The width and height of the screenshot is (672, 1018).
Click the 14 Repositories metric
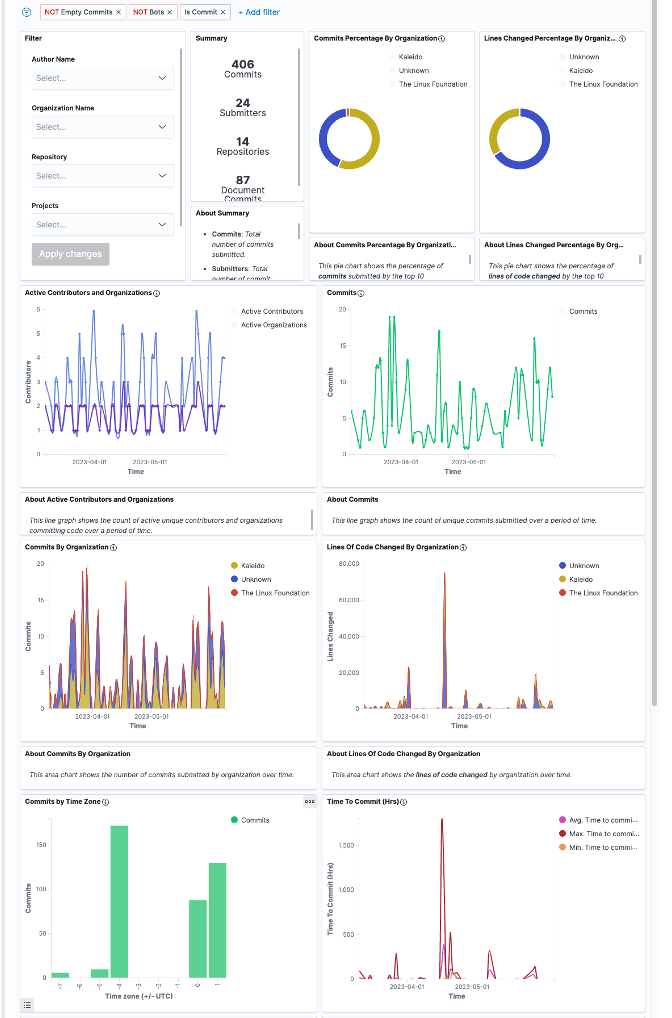coord(243,146)
